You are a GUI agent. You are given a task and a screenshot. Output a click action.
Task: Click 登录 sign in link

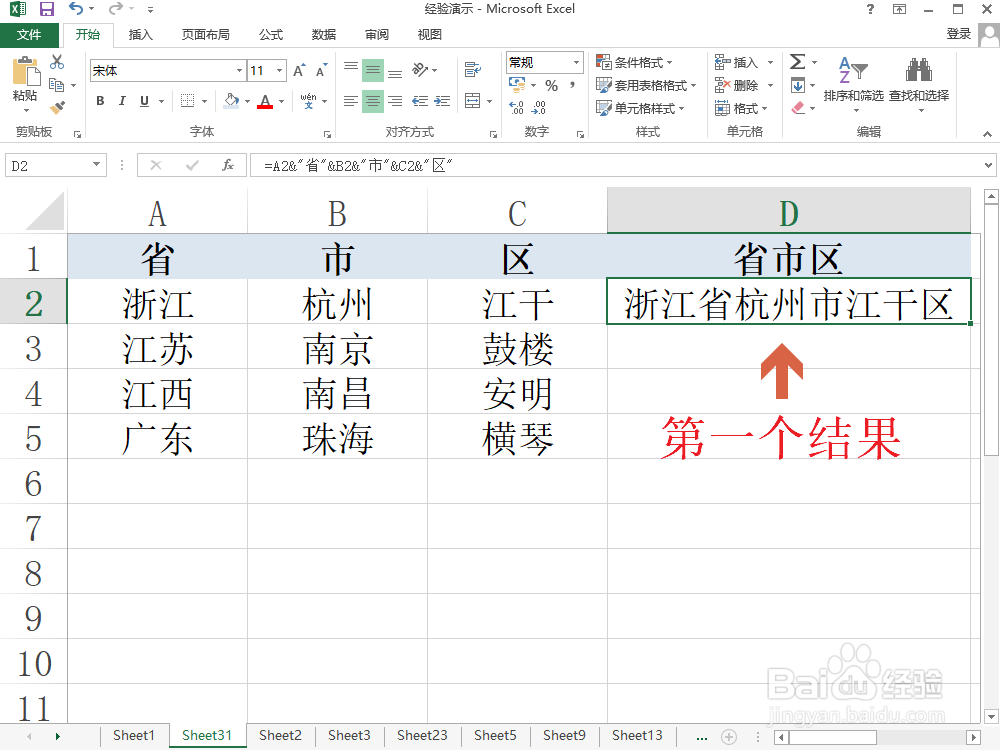coord(959,34)
